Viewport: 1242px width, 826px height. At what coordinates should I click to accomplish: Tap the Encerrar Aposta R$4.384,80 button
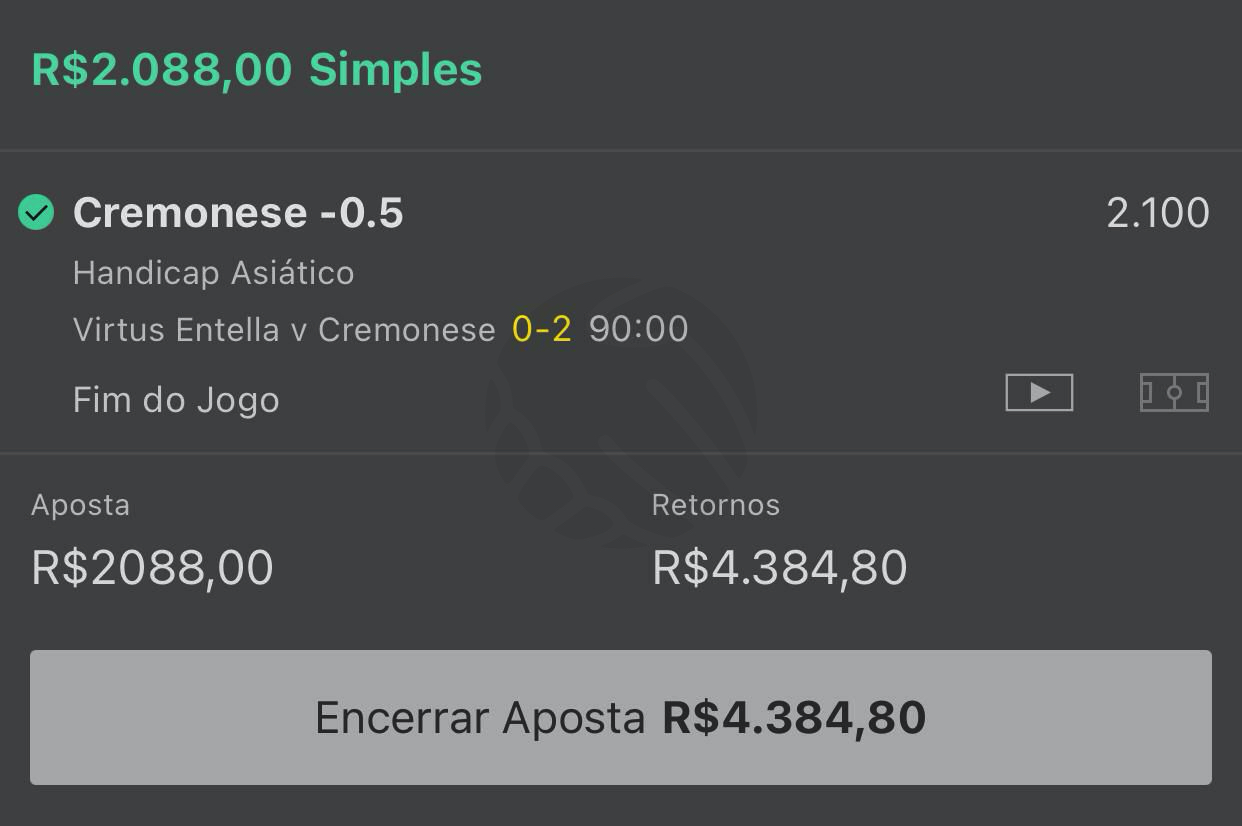pyautogui.click(x=621, y=717)
